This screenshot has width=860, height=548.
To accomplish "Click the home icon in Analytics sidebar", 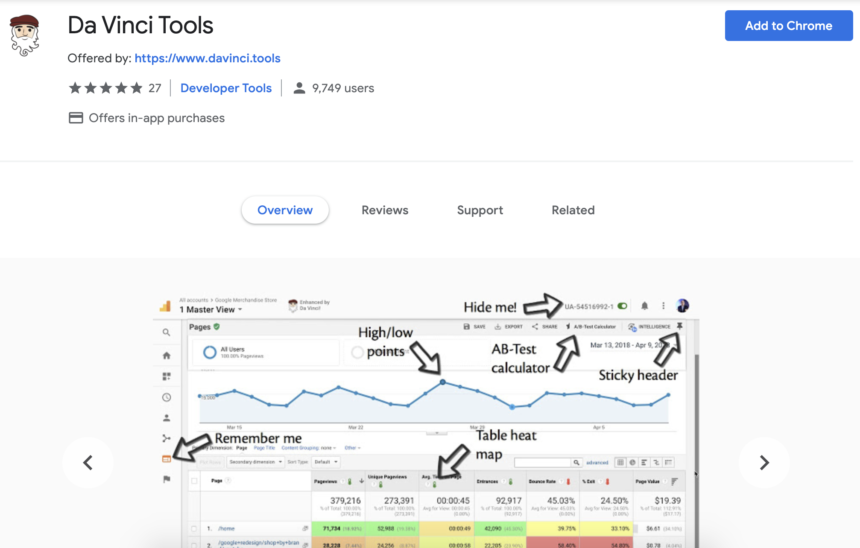I will click(167, 355).
